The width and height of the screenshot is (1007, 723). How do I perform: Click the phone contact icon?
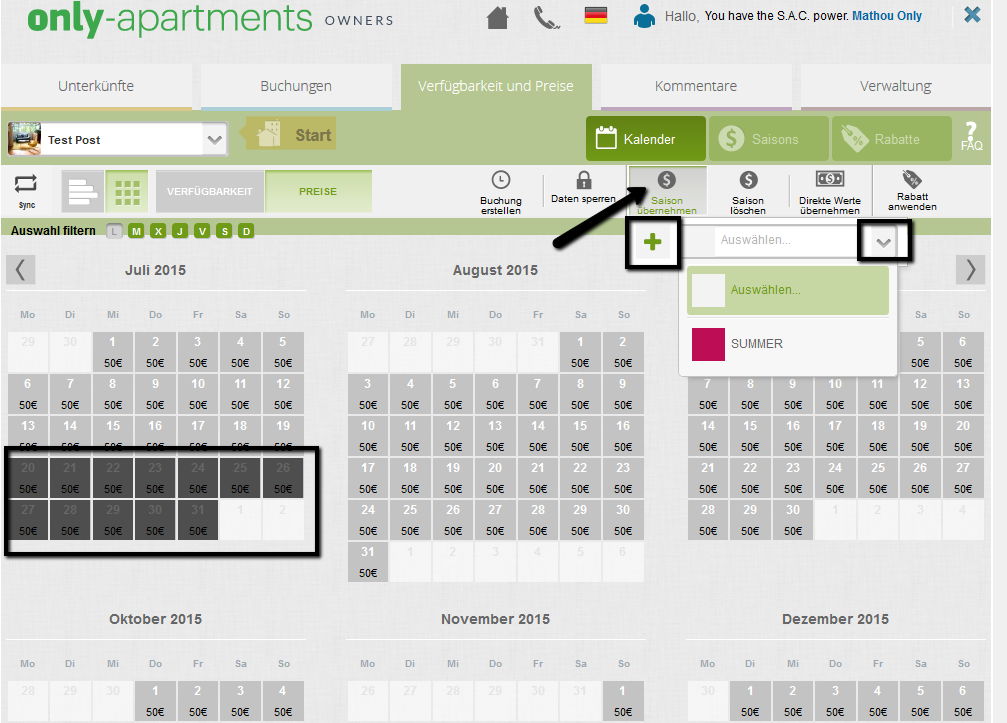coord(547,17)
